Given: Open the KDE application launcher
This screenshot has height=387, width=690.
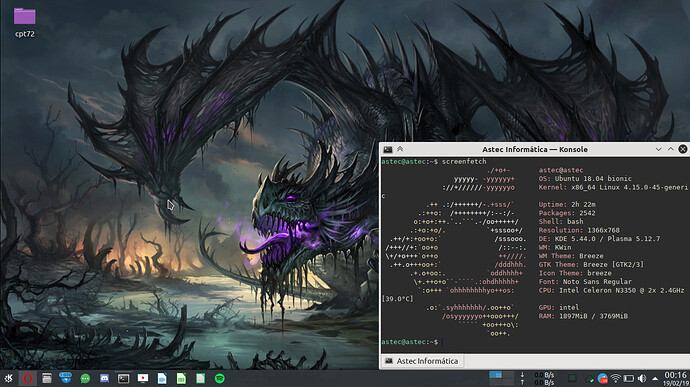Looking at the screenshot, I should (x=8, y=378).
